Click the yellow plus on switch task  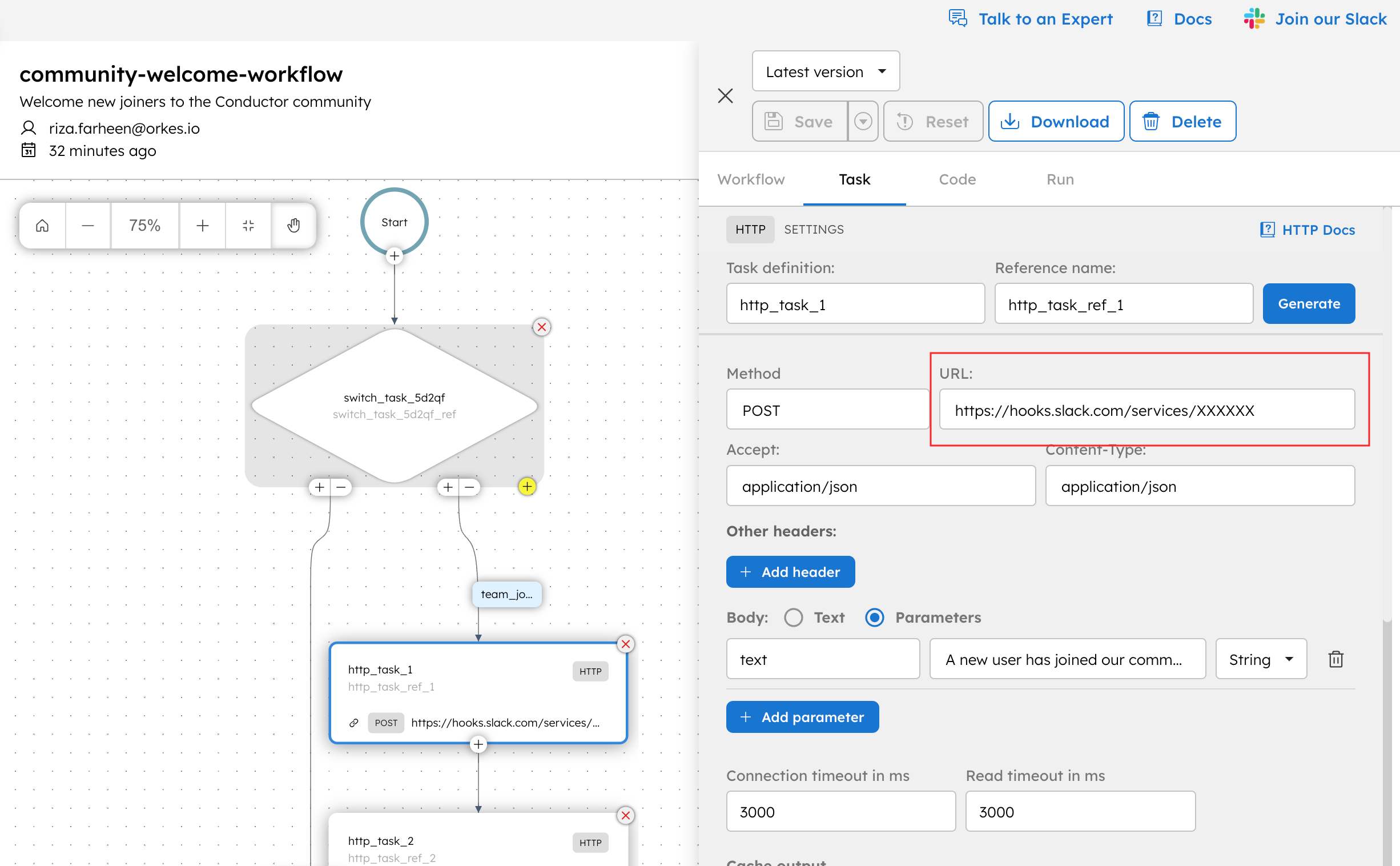tap(526, 486)
